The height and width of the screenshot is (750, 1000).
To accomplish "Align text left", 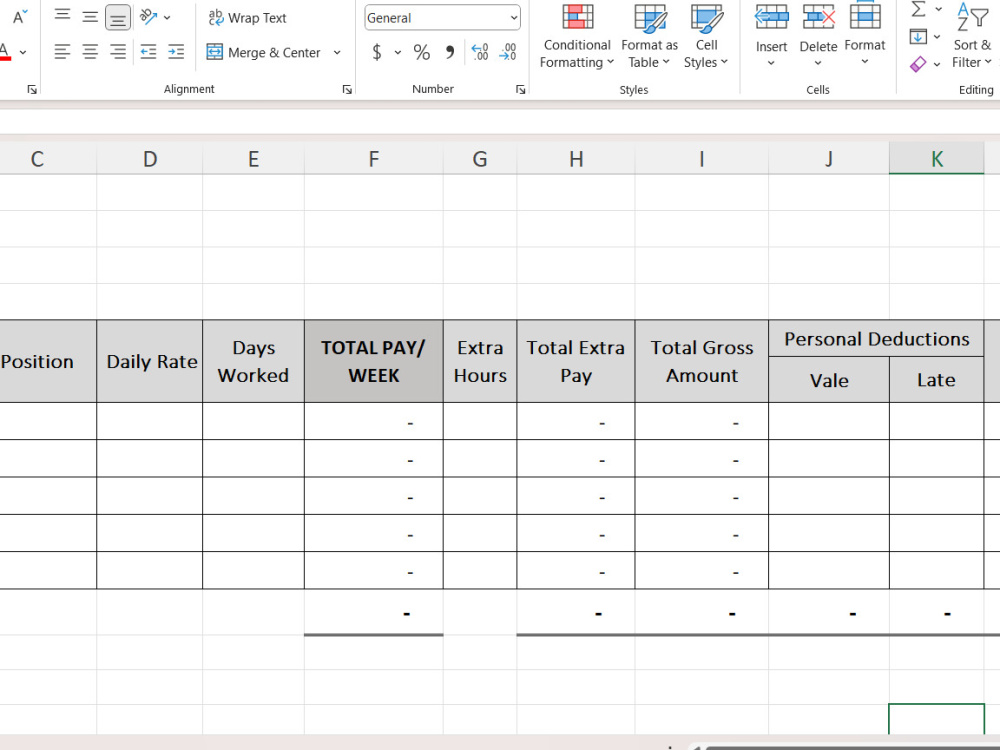I will click(62, 52).
